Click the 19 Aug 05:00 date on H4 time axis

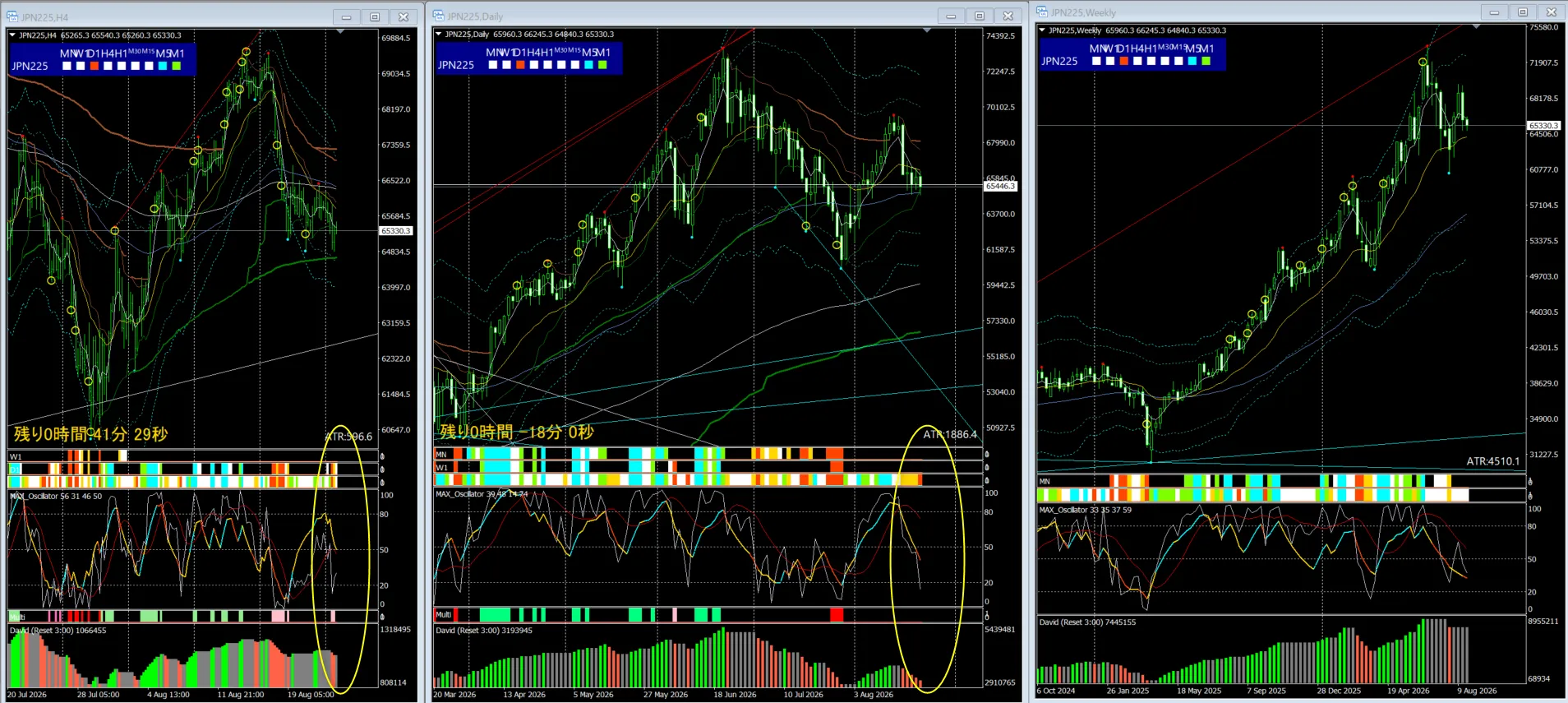coord(311,695)
